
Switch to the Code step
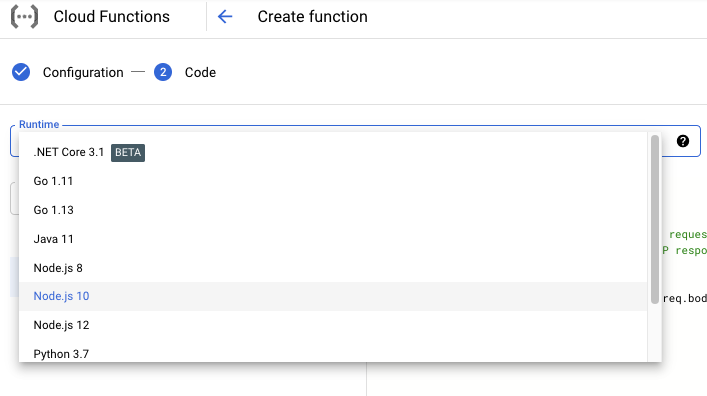pos(200,73)
